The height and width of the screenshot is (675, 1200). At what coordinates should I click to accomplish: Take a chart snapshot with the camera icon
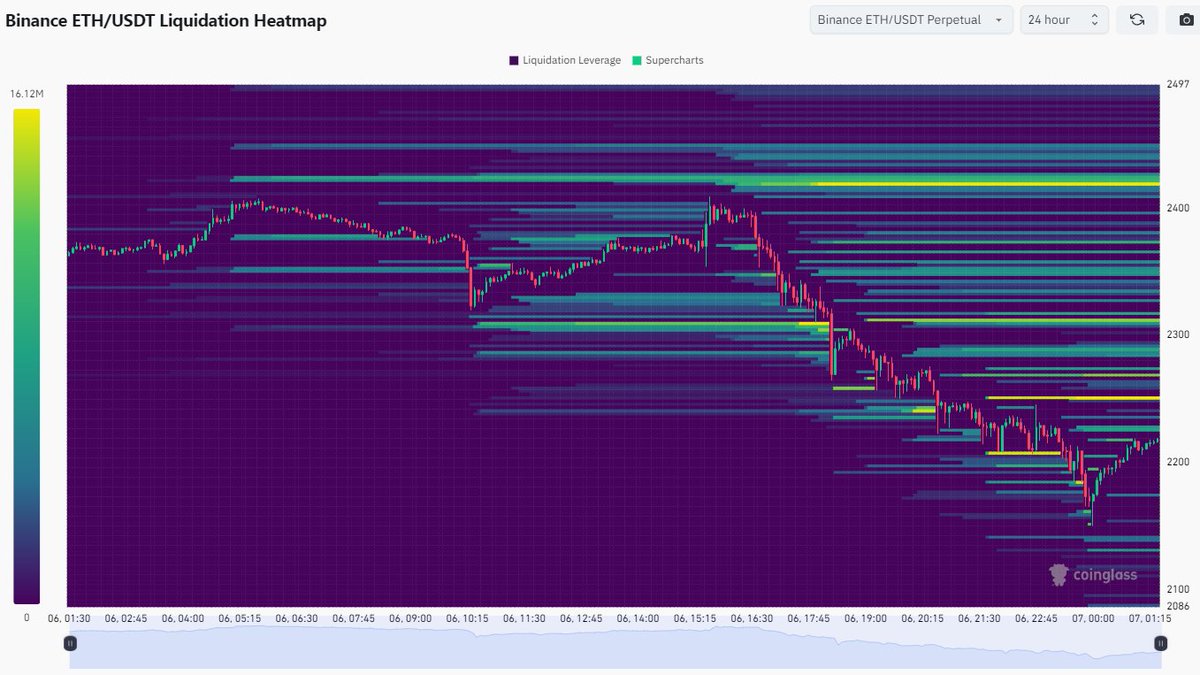(x=1185, y=20)
